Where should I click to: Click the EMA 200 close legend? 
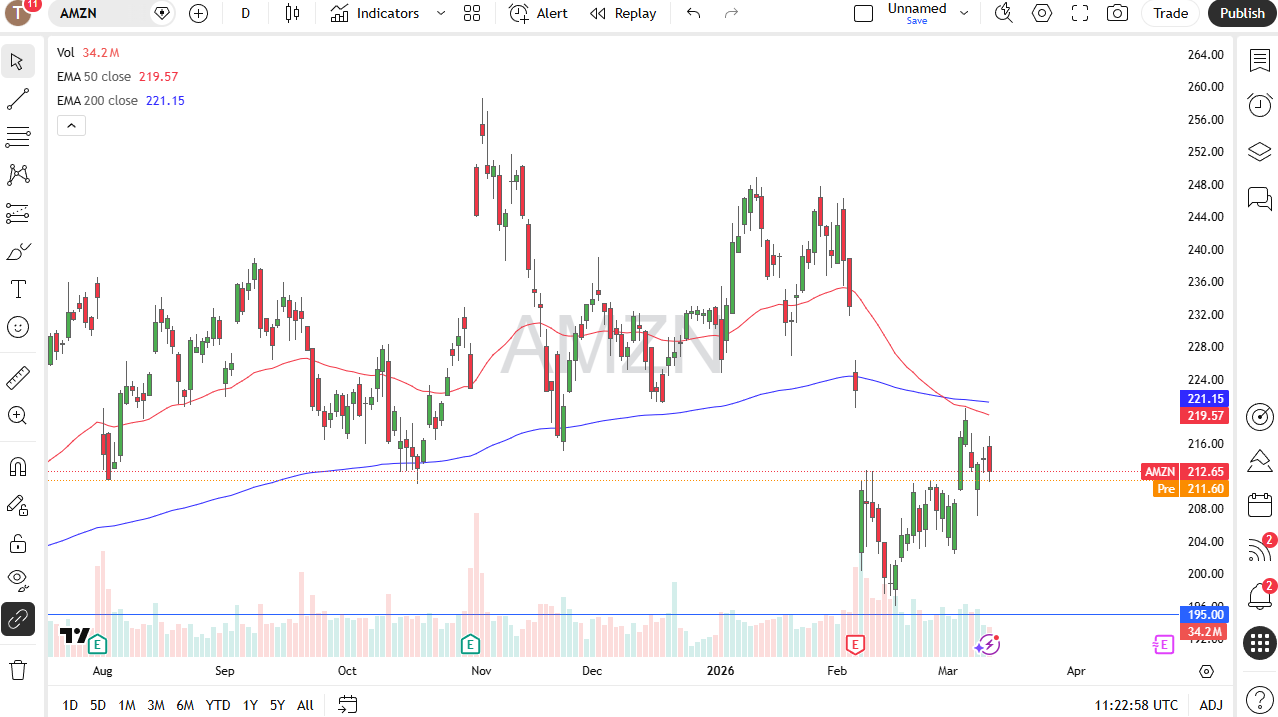point(98,101)
